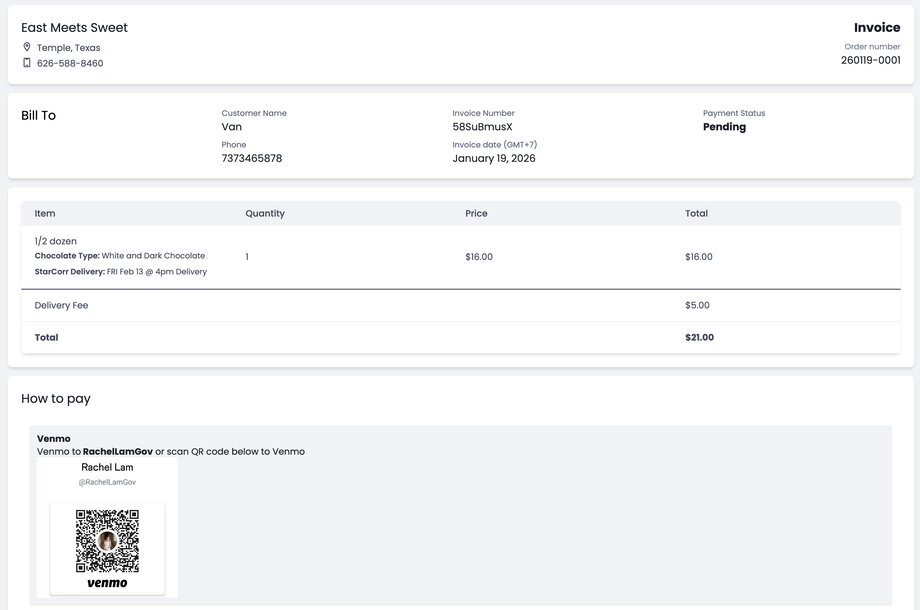Screen dimensions: 920x610
Task: Click the order number 260119-0001
Action: [x=869, y=59]
